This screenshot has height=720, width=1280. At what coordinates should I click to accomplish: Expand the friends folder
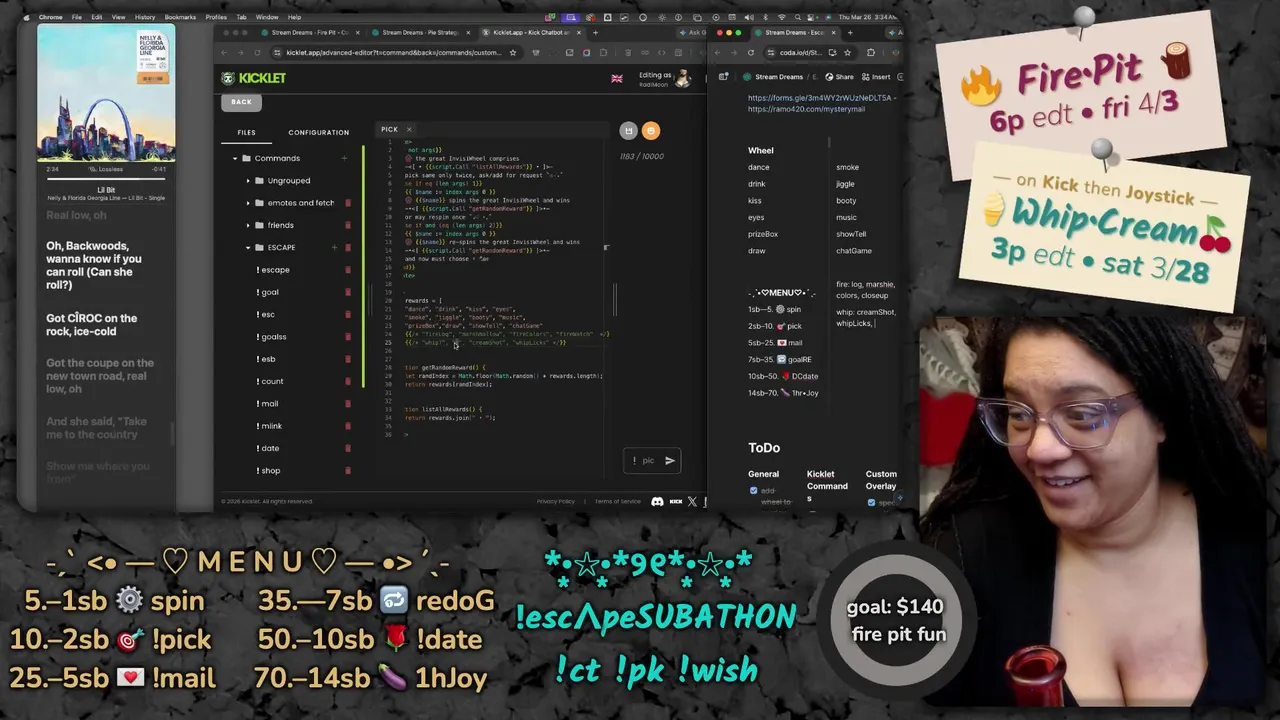pos(248,225)
